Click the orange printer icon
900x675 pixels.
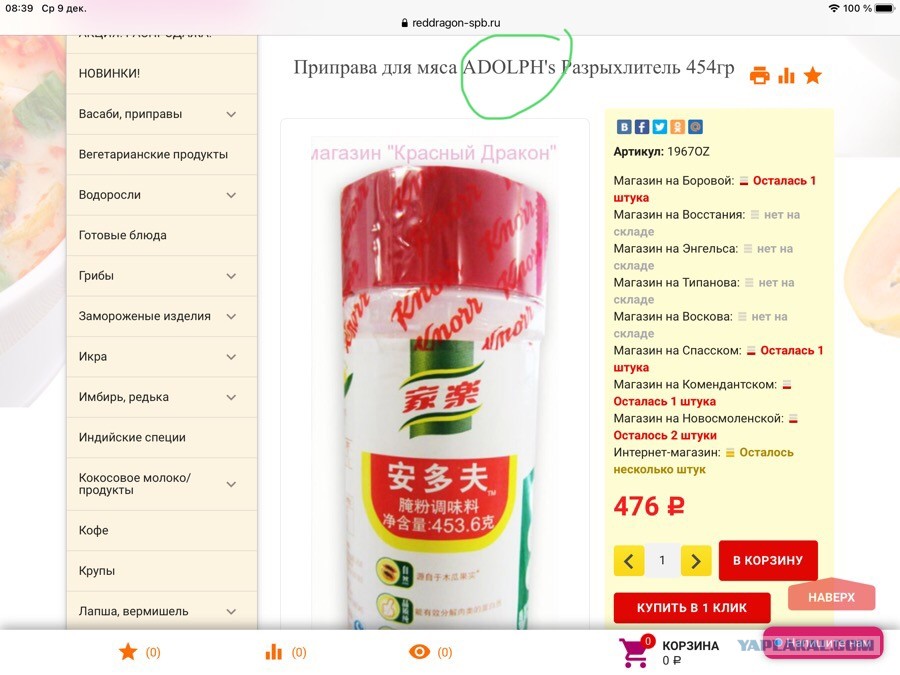[x=759, y=76]
